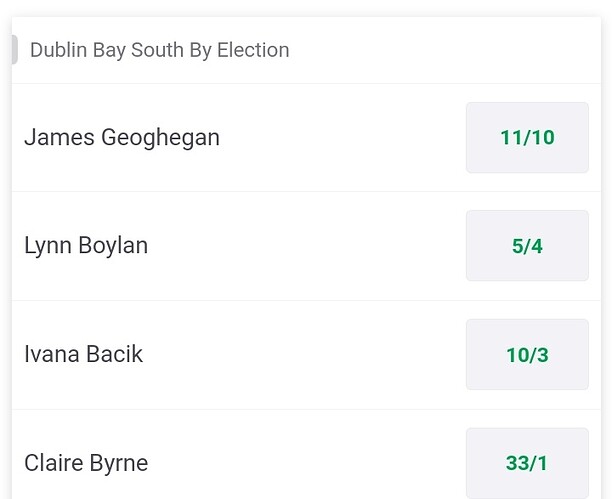Image resolution: width=612 pixels, height=499 pixels.
Task: Add Claire Byrne at 33/1 to betslip
Action: (527, 463)
